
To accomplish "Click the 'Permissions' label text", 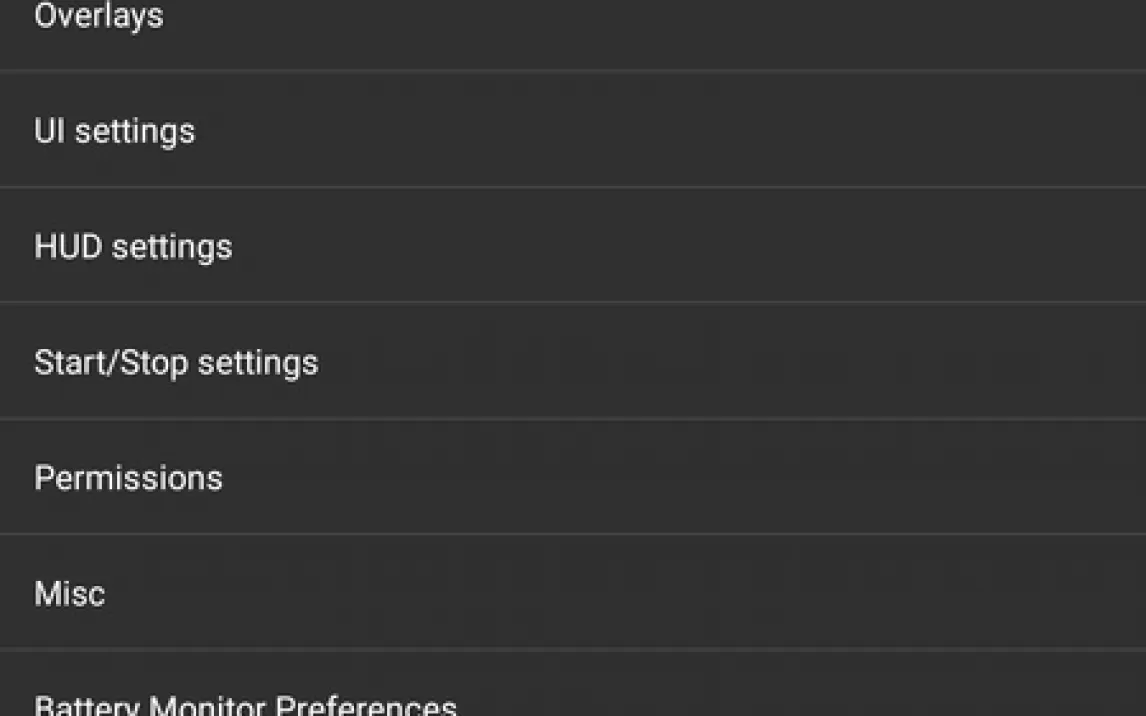I will click(128, 478).
